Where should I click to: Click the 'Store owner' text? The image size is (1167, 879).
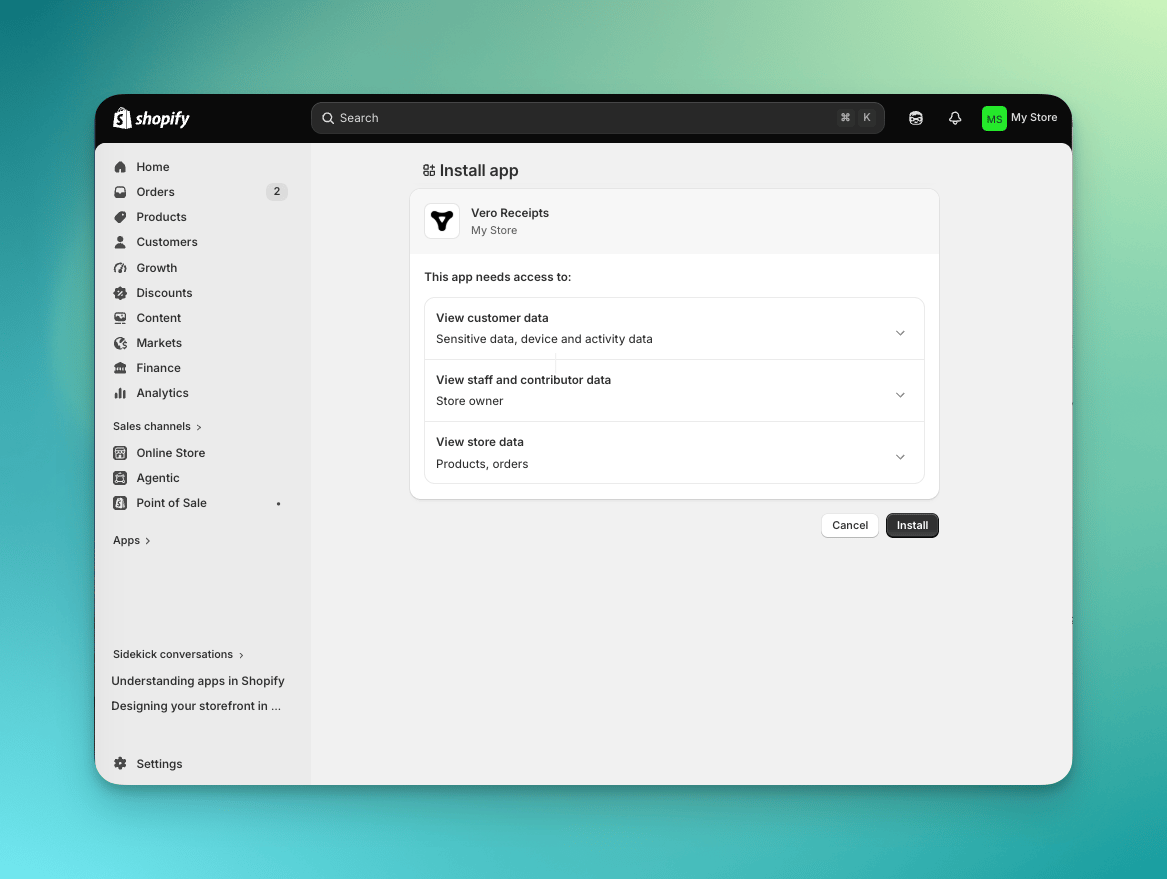pyautogui.click(x=470, y=401)
